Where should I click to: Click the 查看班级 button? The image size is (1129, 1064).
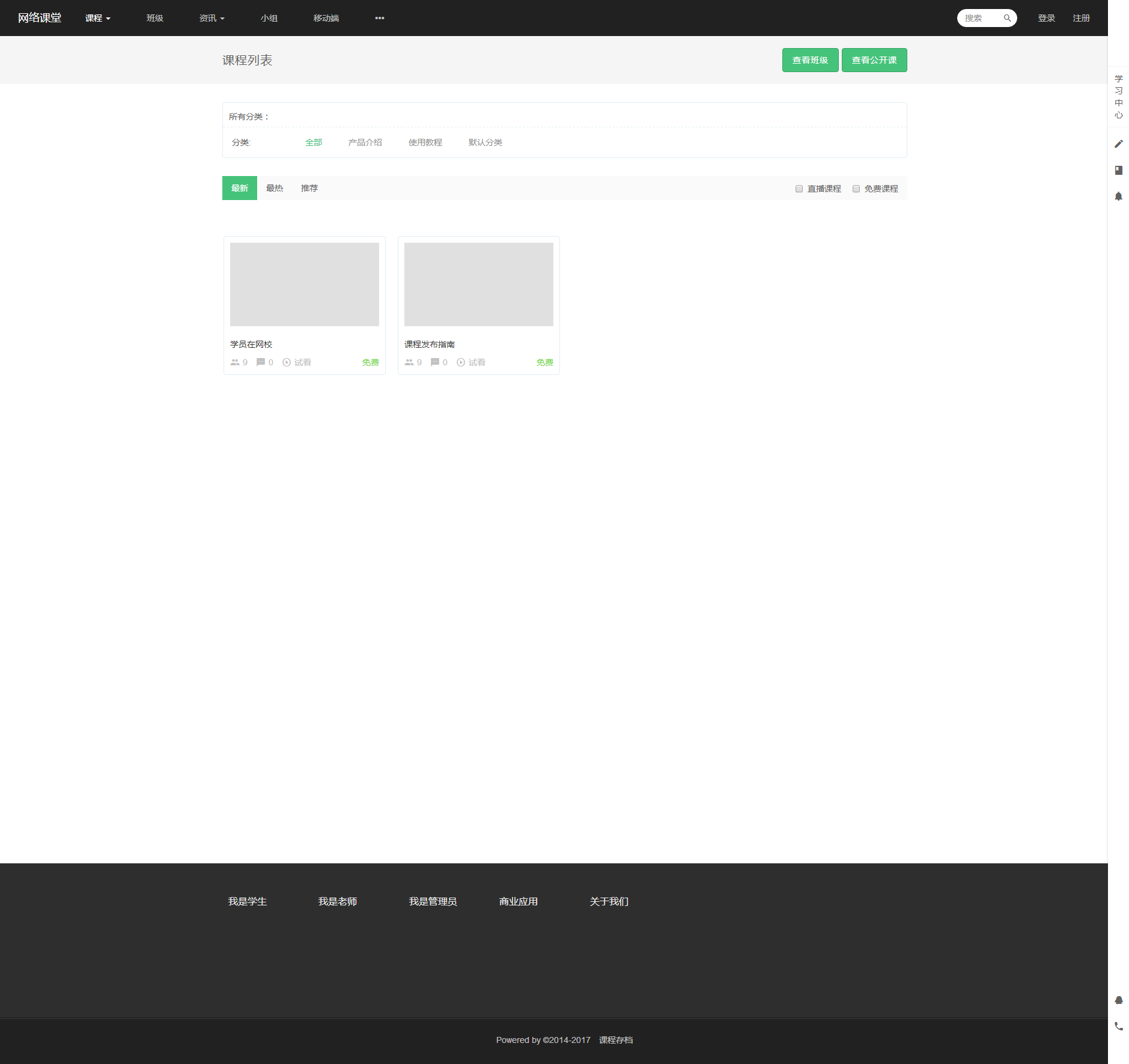point(810,60)
